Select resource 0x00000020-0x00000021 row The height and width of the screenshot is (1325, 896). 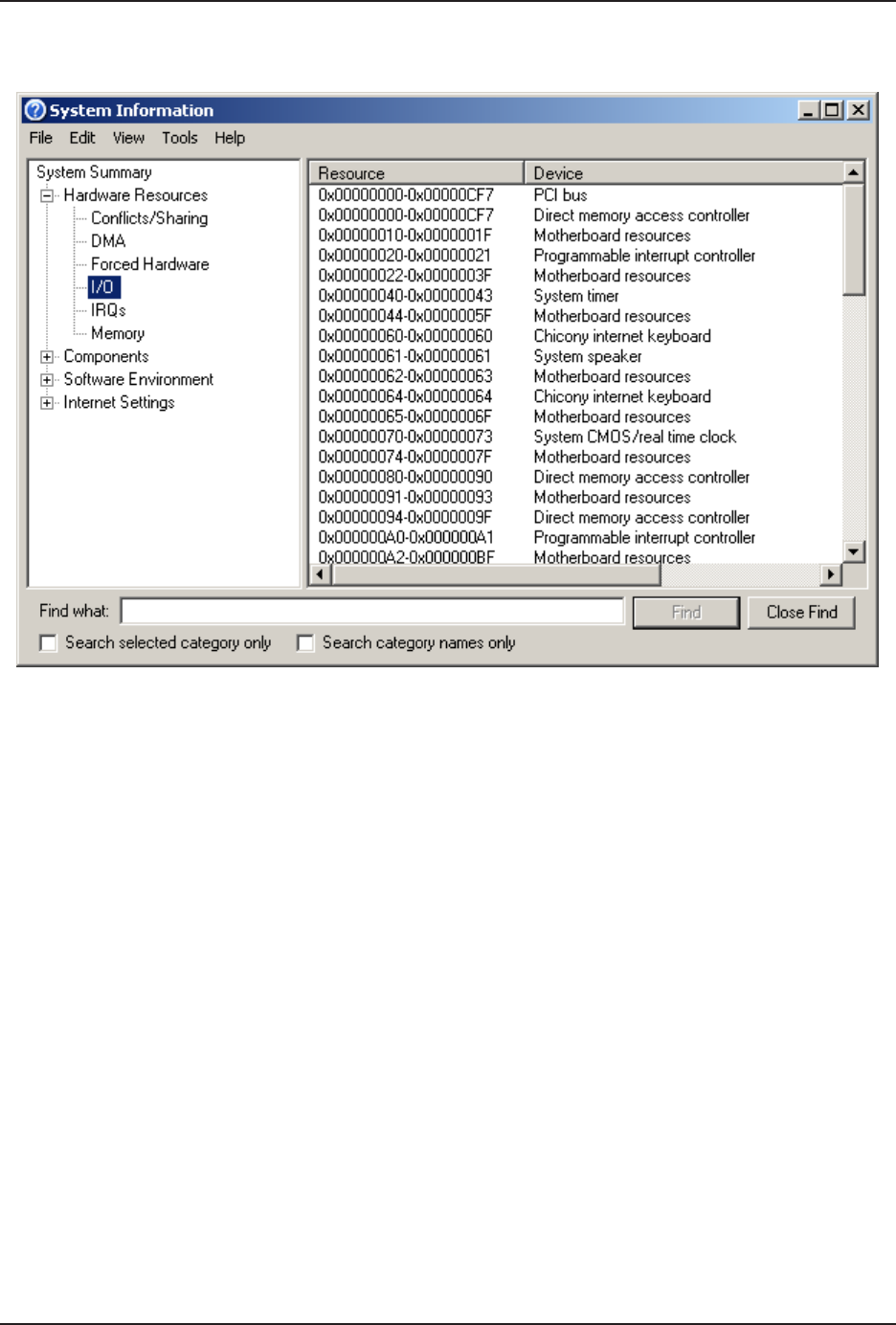click(576, 256)
